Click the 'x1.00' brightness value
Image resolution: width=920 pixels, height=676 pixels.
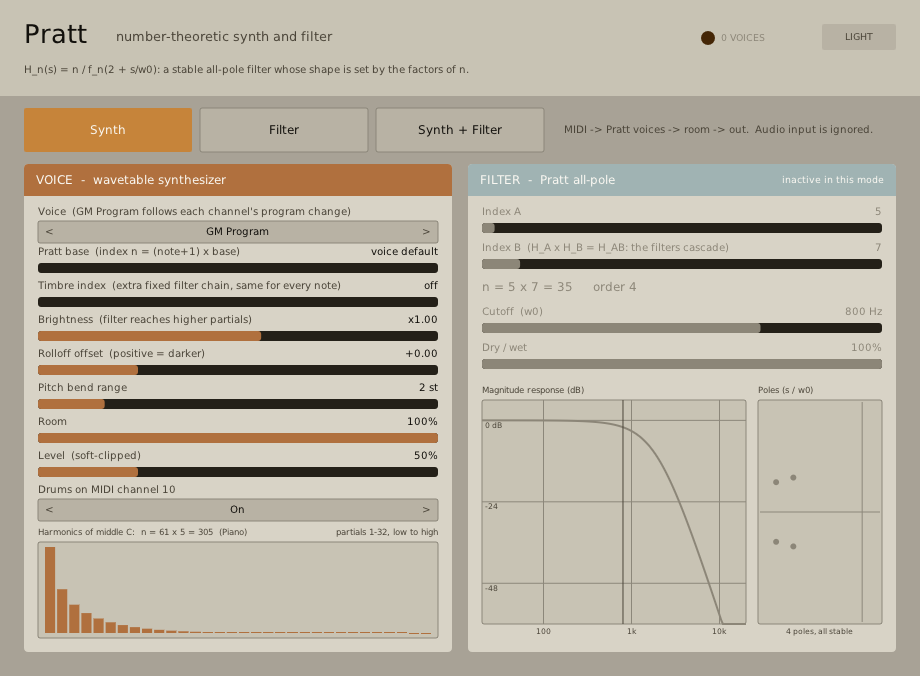click(x=422, y=320)
